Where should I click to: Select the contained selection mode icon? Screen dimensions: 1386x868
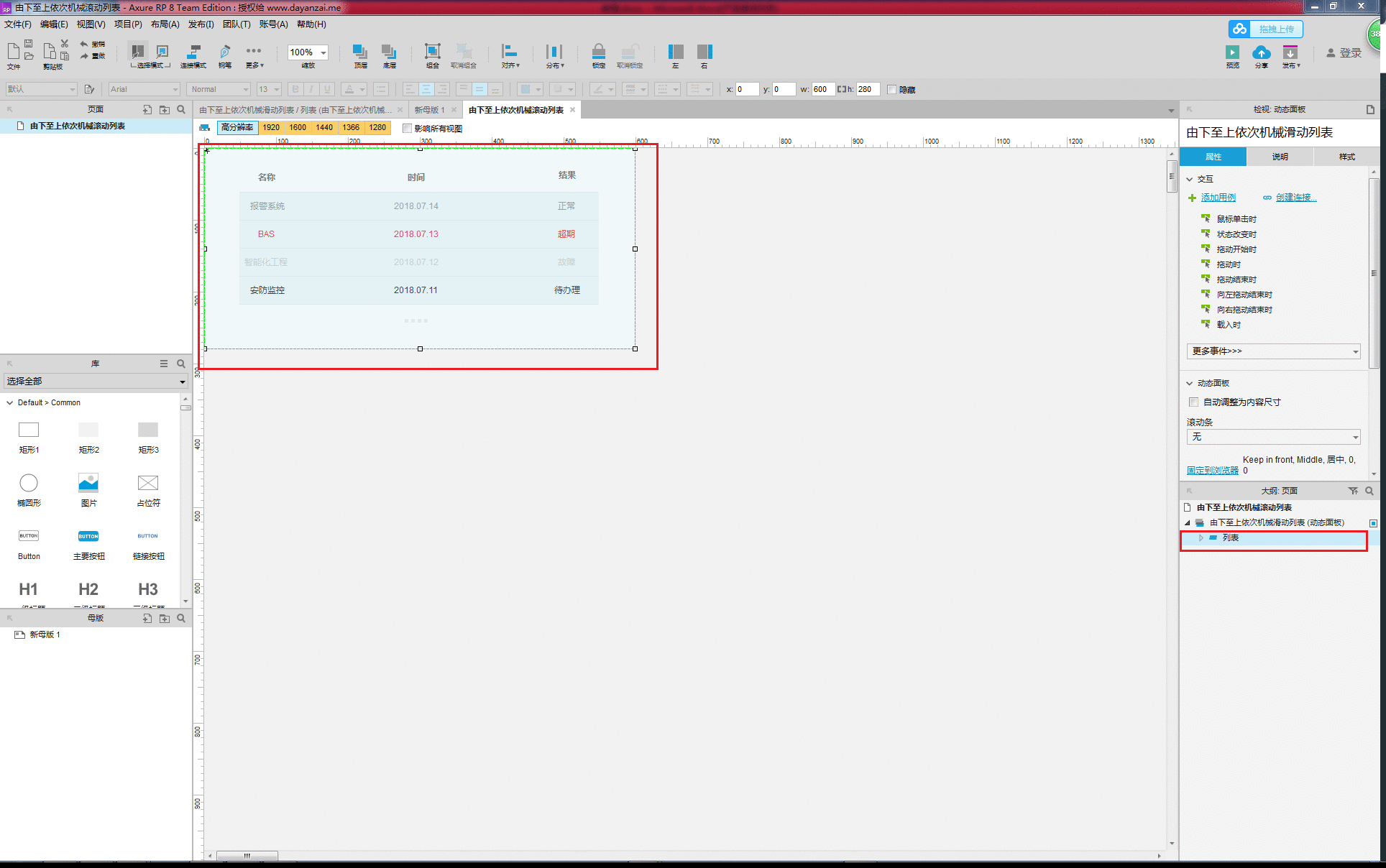click(162, 51)
